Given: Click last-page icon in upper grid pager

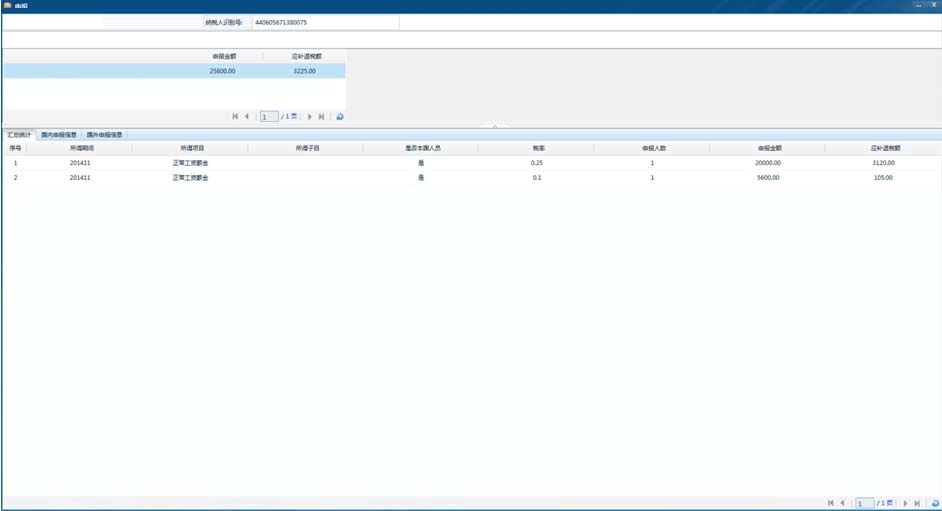Looking at the screenshot, I should tap(322, 117).
